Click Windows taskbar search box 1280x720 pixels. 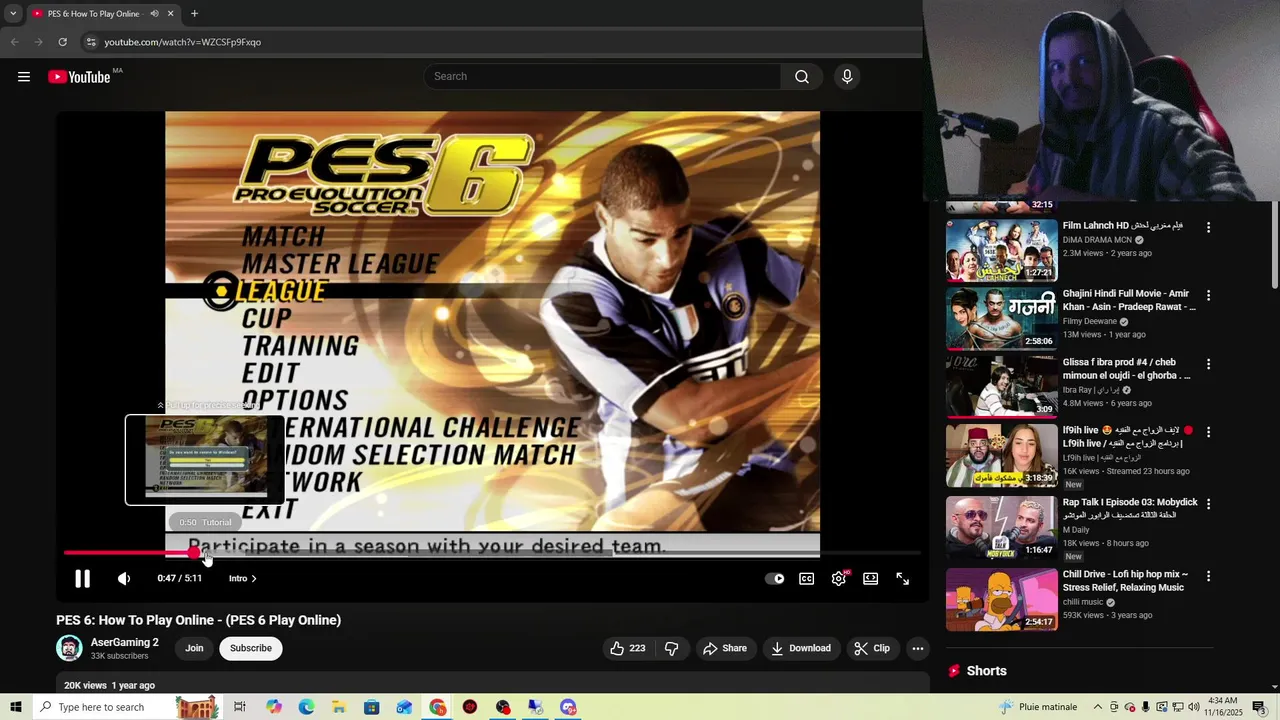click(126, 707)
